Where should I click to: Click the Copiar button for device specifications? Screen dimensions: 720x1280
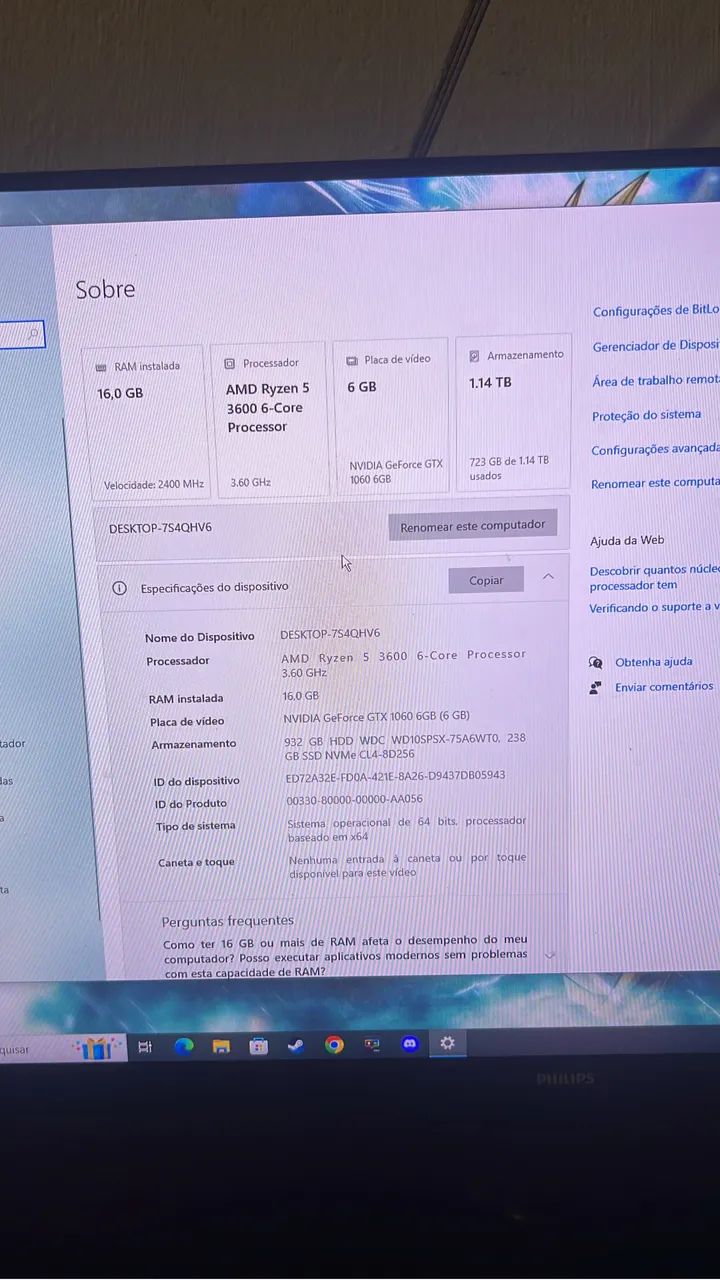(486, 580)
